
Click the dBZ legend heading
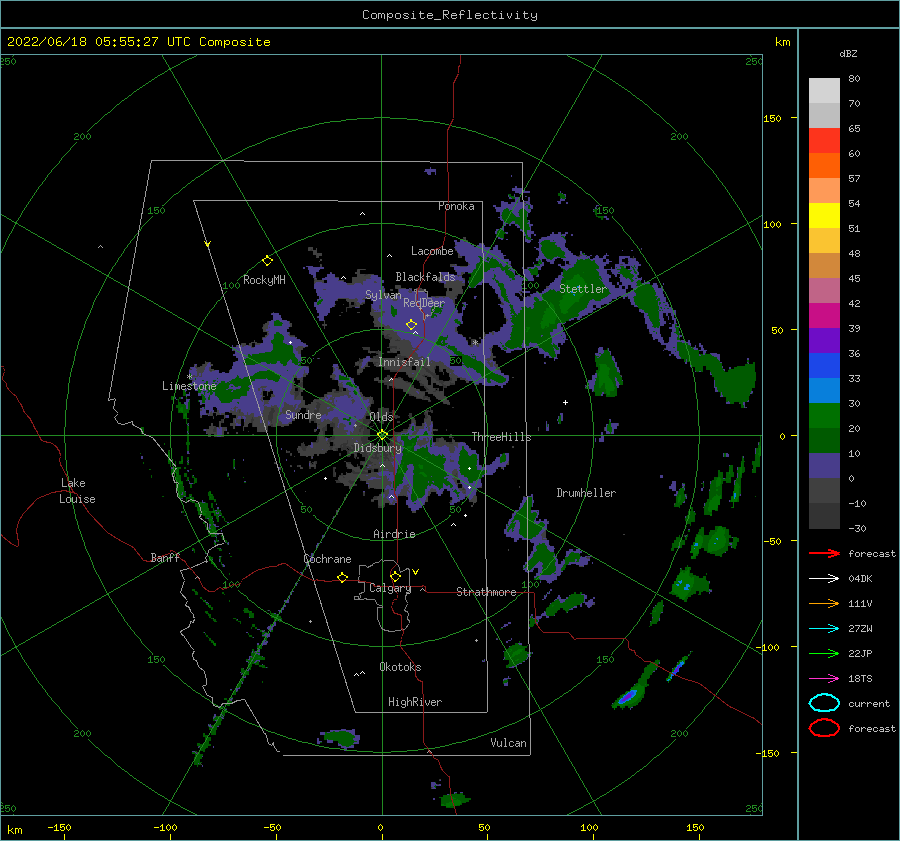(x=848, y=53)
